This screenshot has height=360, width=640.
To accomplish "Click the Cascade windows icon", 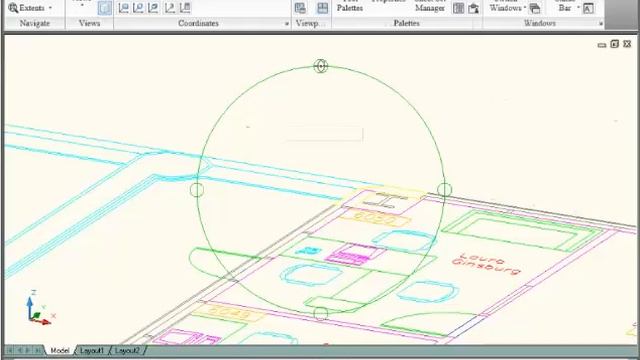I will coord(535,8).
